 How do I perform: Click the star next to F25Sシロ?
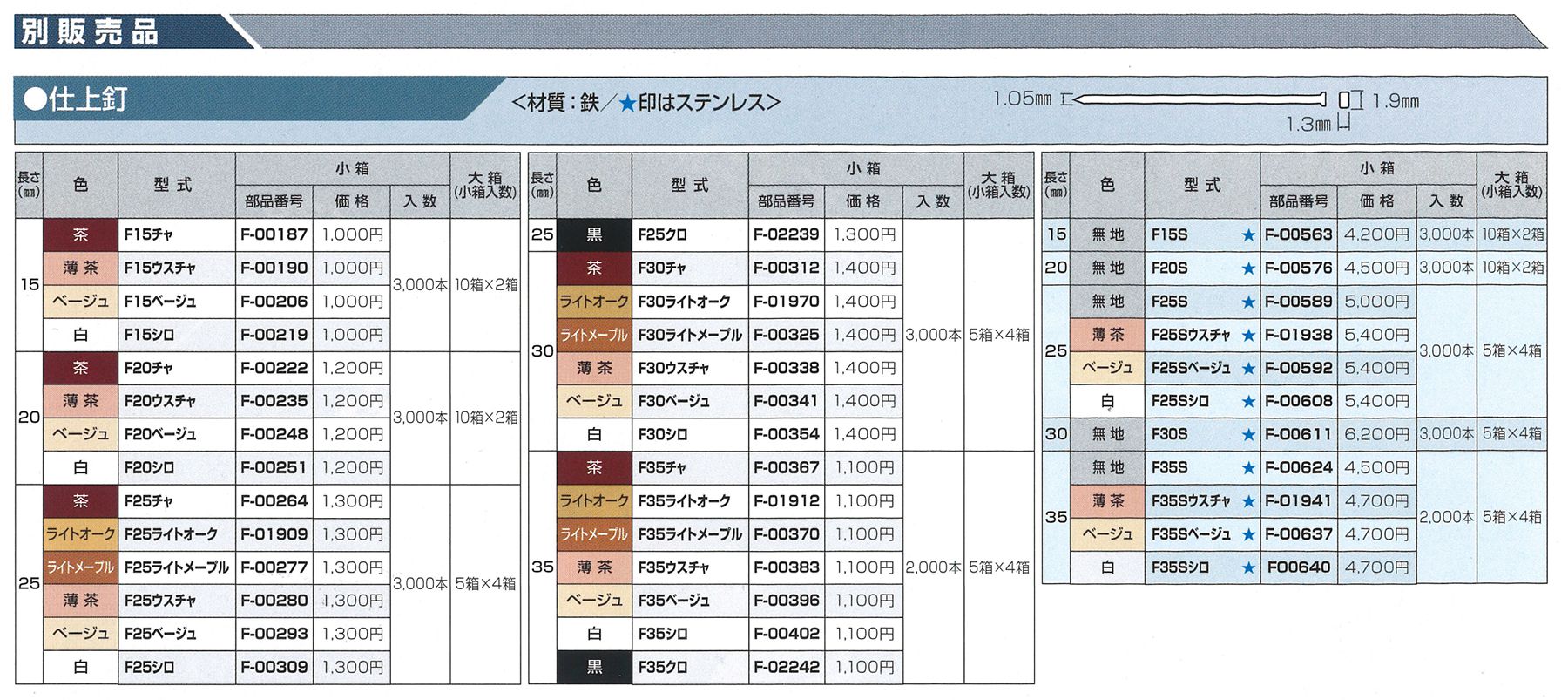(1248, 402)
